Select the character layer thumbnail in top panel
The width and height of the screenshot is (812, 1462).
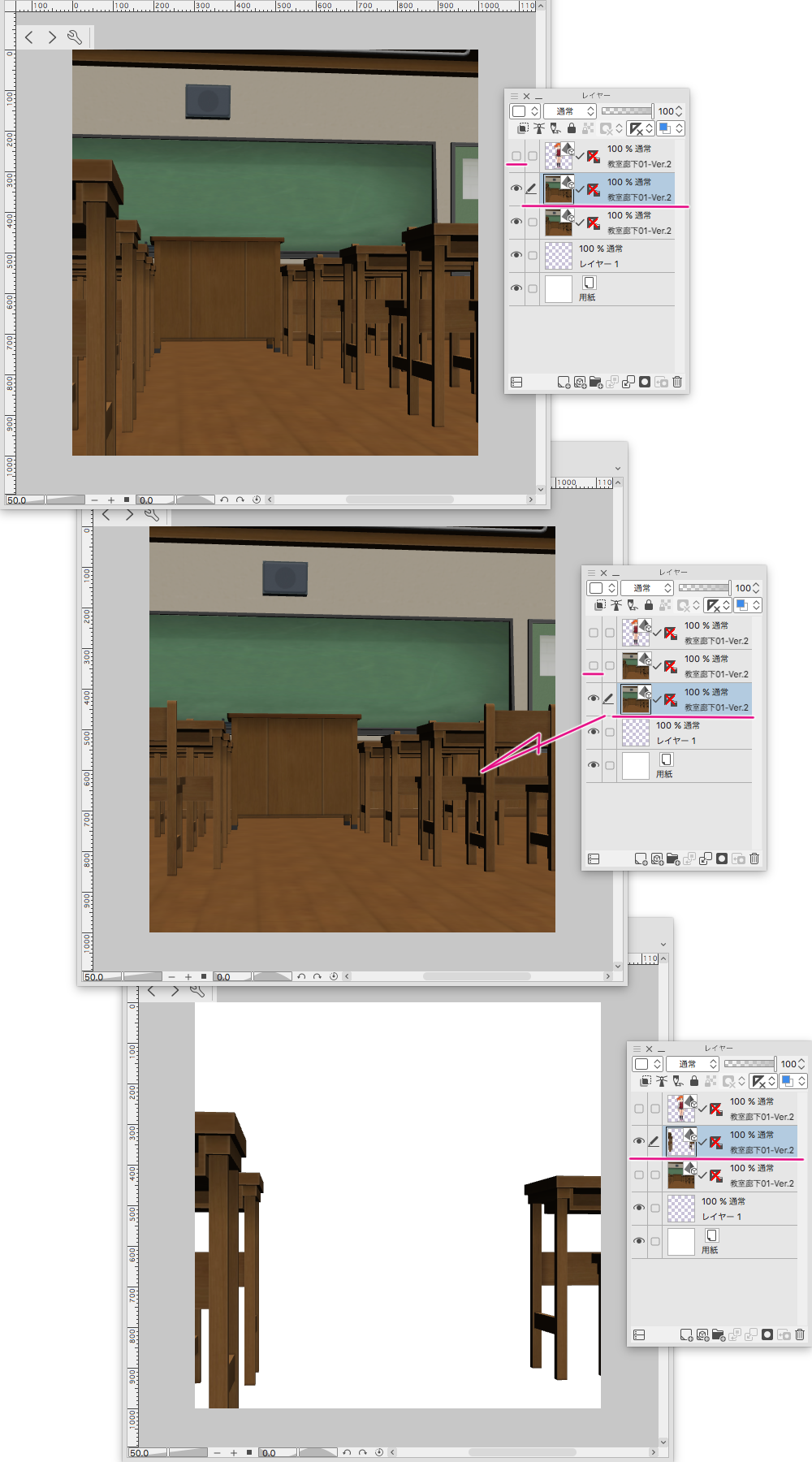click(559, 156)
